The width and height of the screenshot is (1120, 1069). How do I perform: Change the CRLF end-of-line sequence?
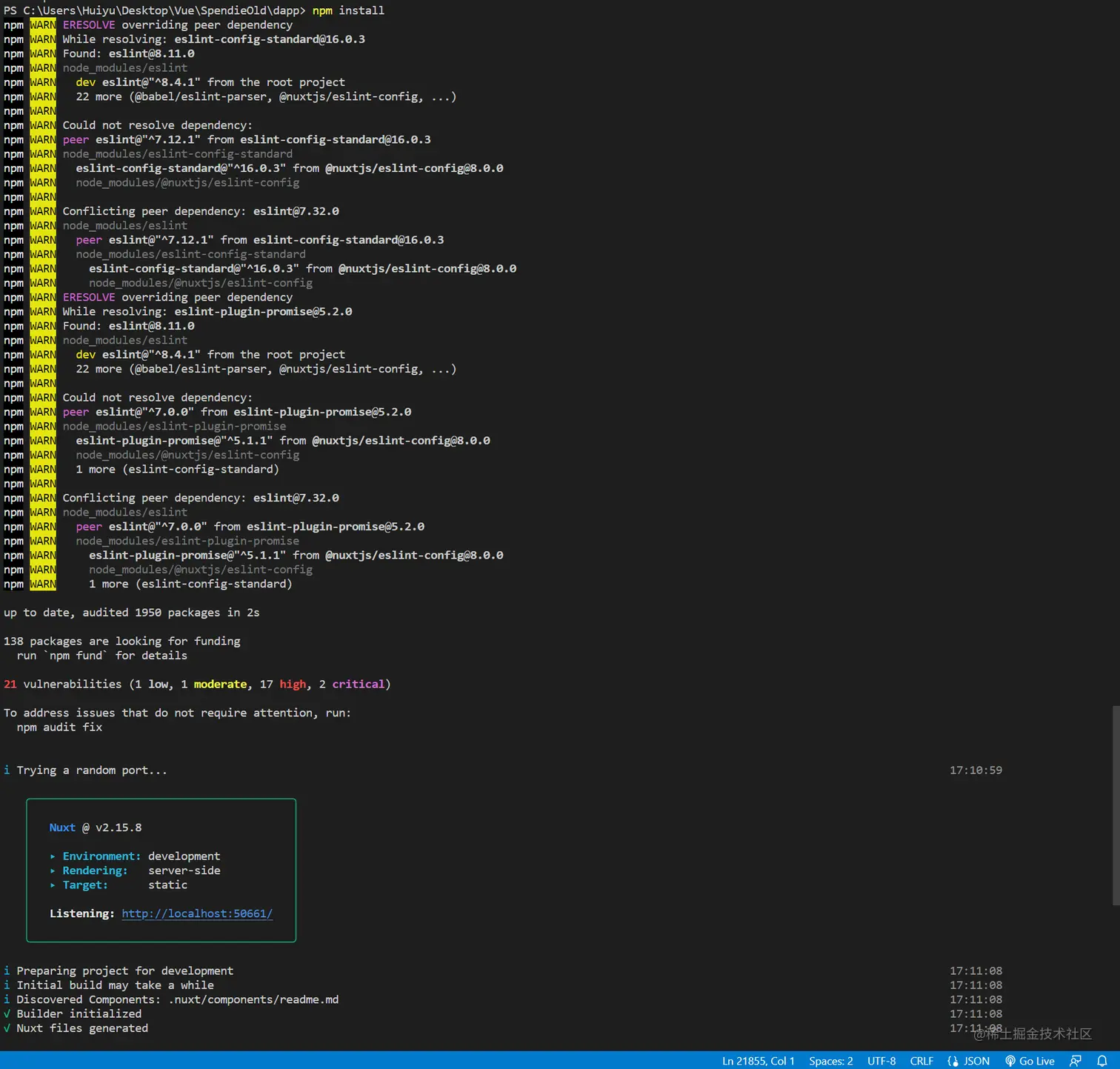click(x=921, y=1061)
